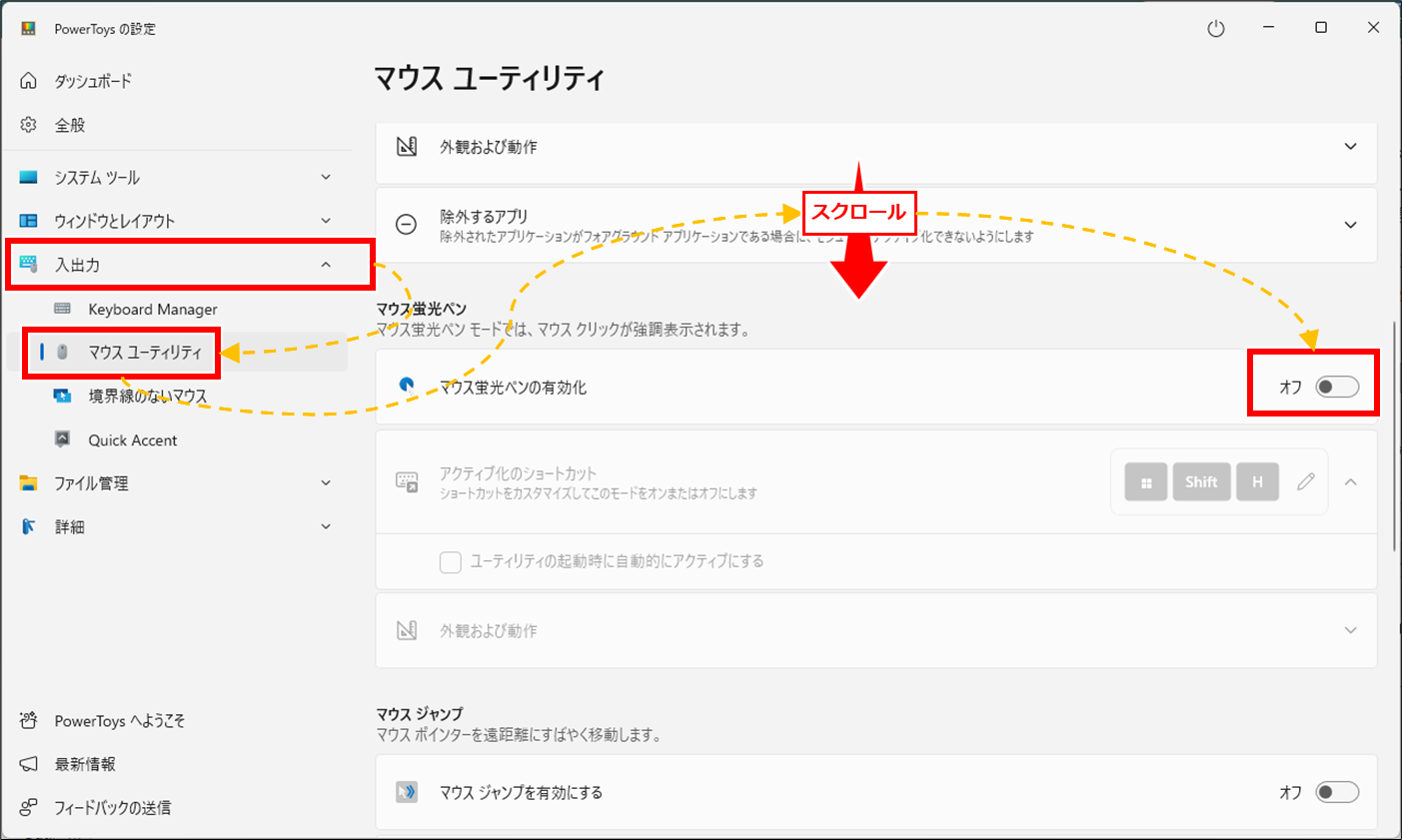Click the Keyboard Manager icon
Screen dimensions: 1402x840
(x=63, y=309)
